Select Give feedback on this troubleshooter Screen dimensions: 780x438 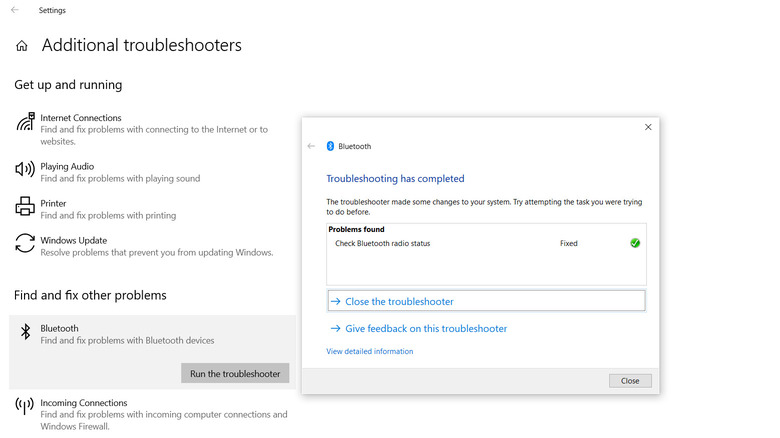click(426, 328)
